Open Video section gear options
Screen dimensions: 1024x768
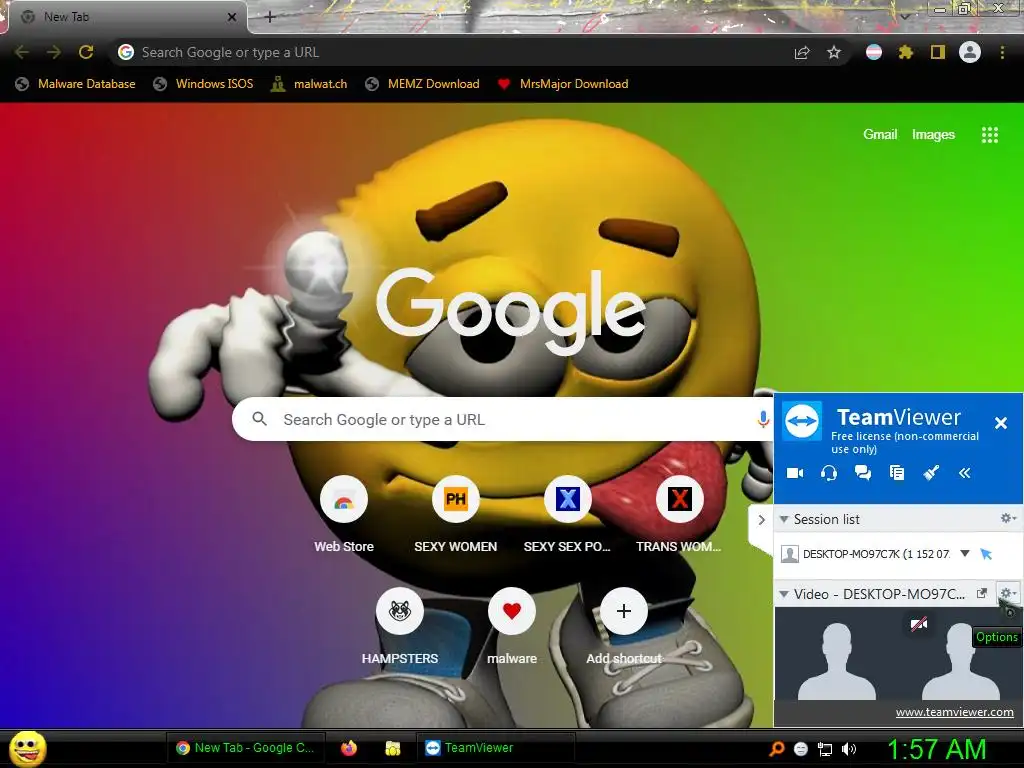coord(1006,593)
